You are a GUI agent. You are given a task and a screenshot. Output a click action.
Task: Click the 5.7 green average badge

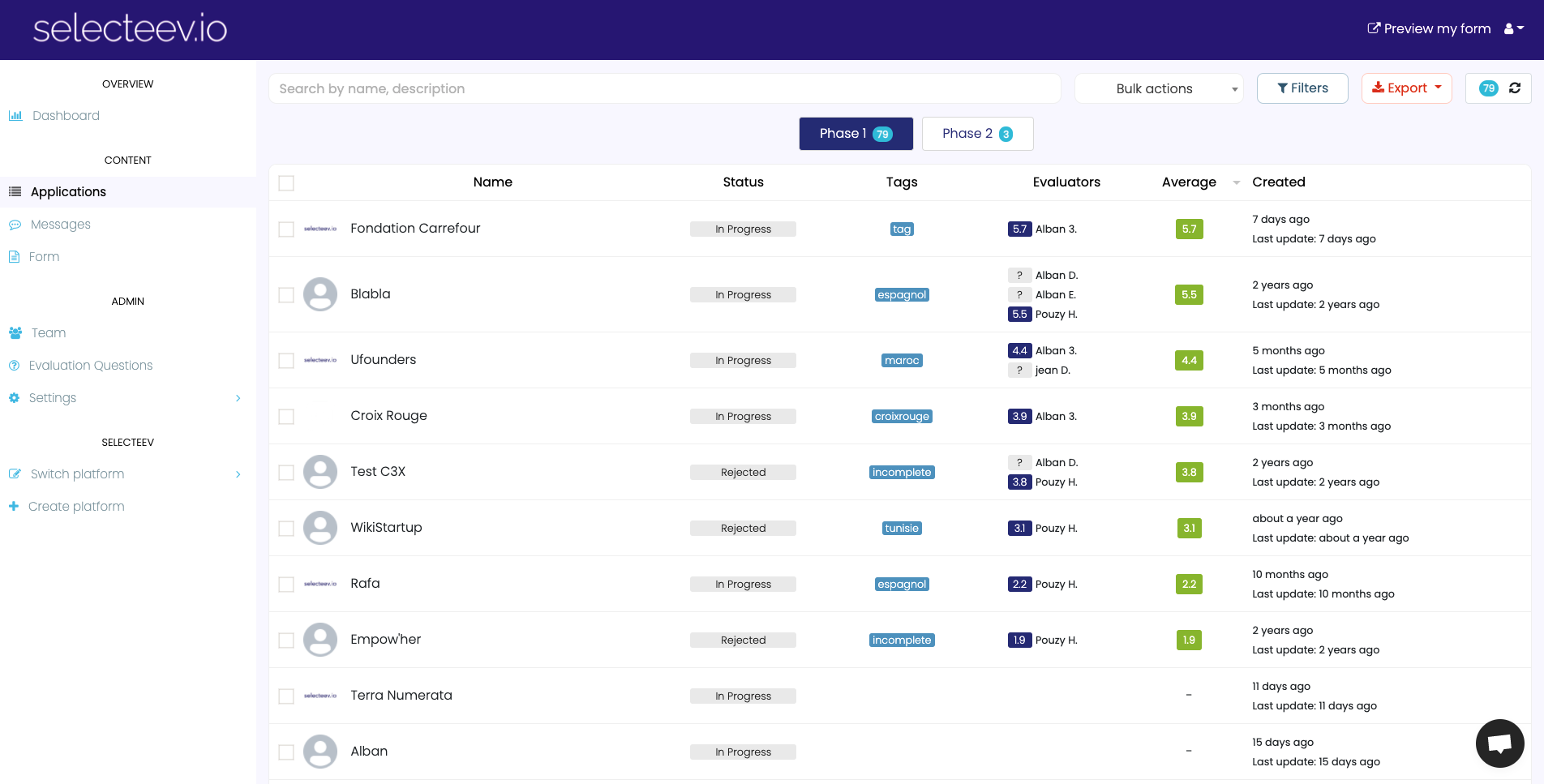point(1189,229)
